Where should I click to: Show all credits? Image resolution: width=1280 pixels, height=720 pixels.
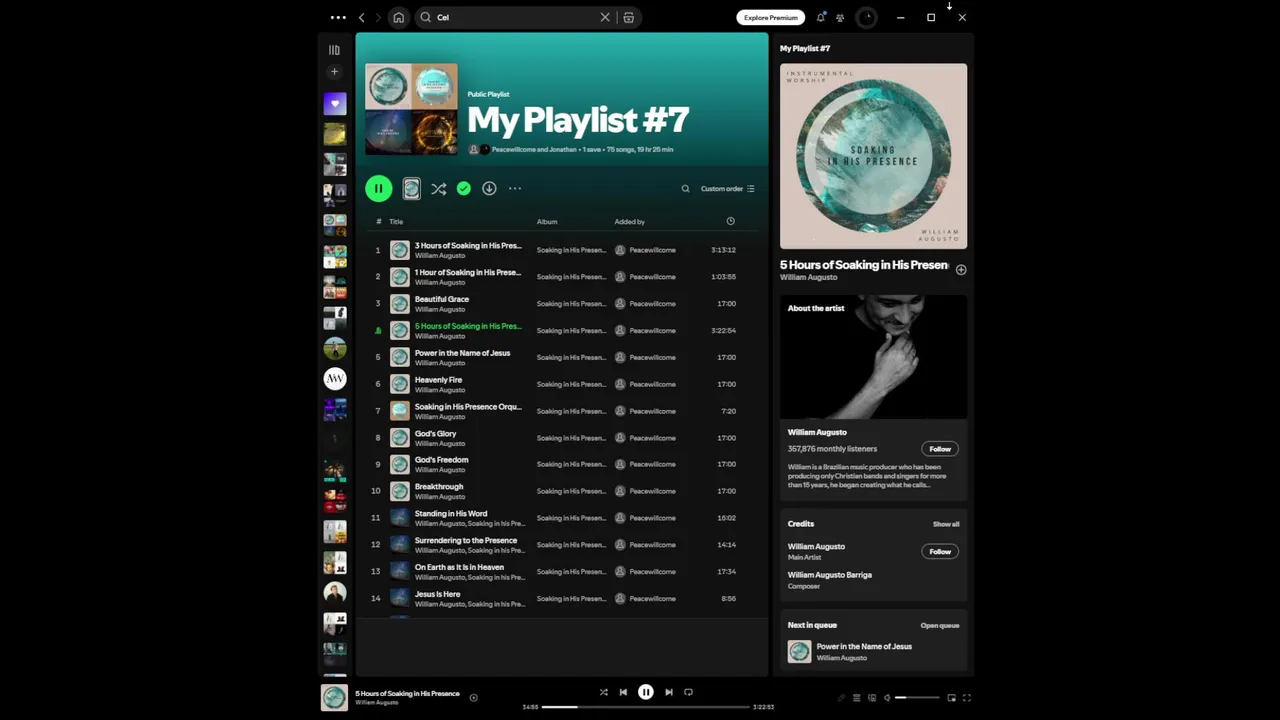pos(946,524)
